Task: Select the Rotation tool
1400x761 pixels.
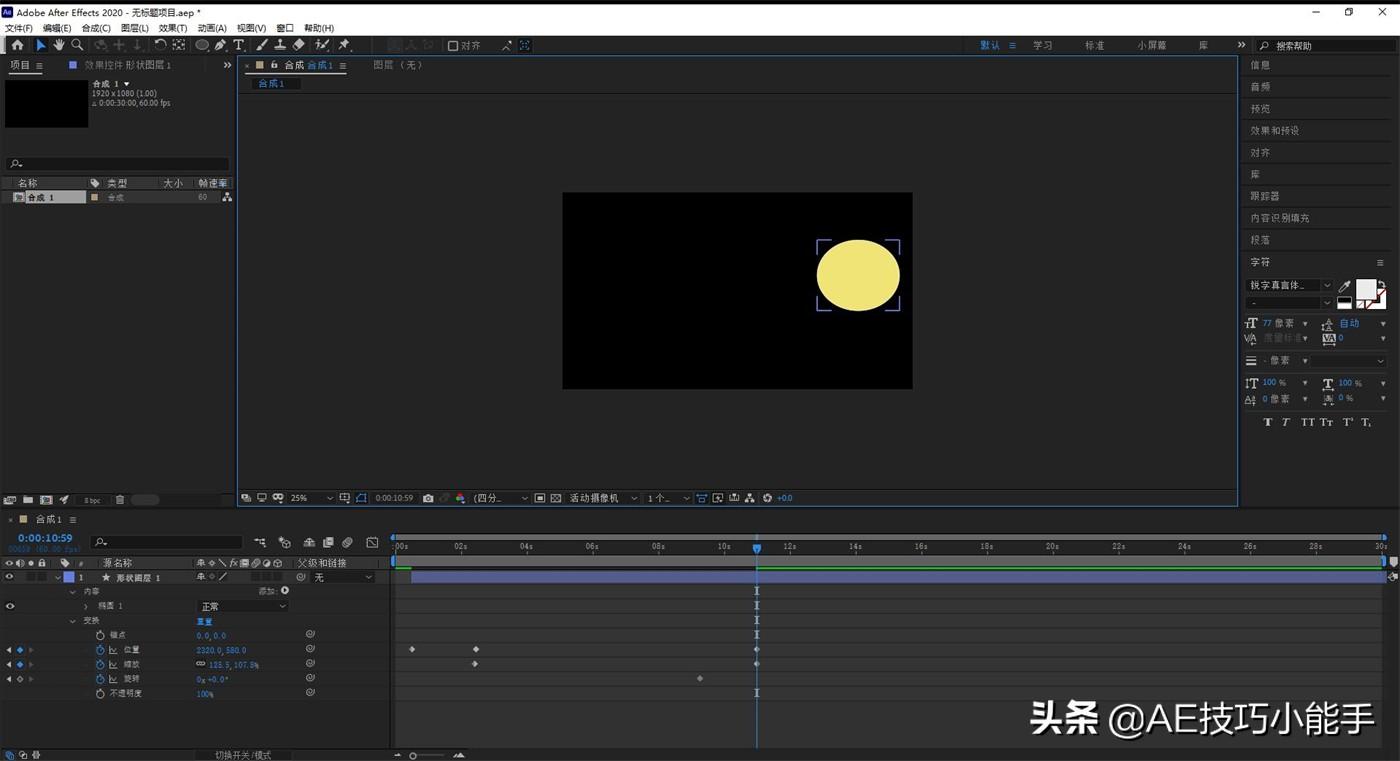Action: [x=160, y=45]
